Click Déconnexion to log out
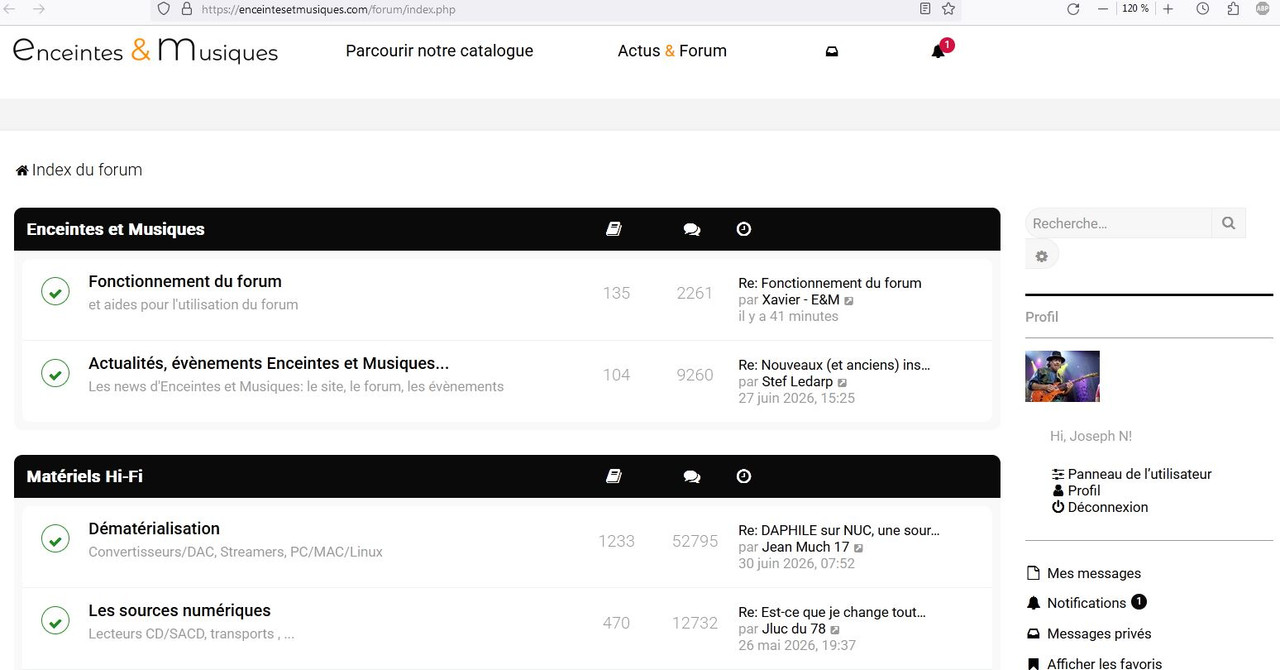This screenshot has width=1280, height=670. coord(1100,507)
